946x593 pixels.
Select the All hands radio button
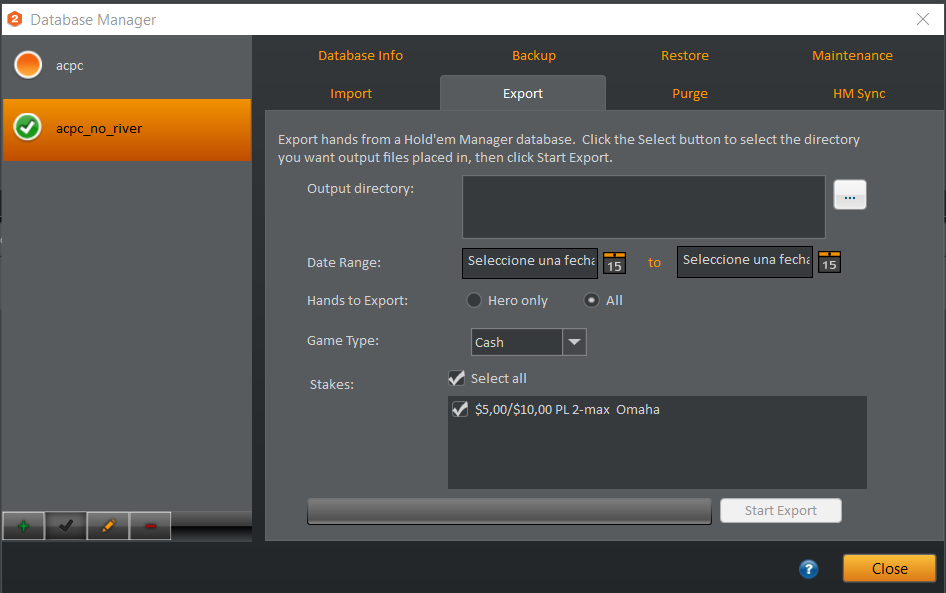click(592, 300)
